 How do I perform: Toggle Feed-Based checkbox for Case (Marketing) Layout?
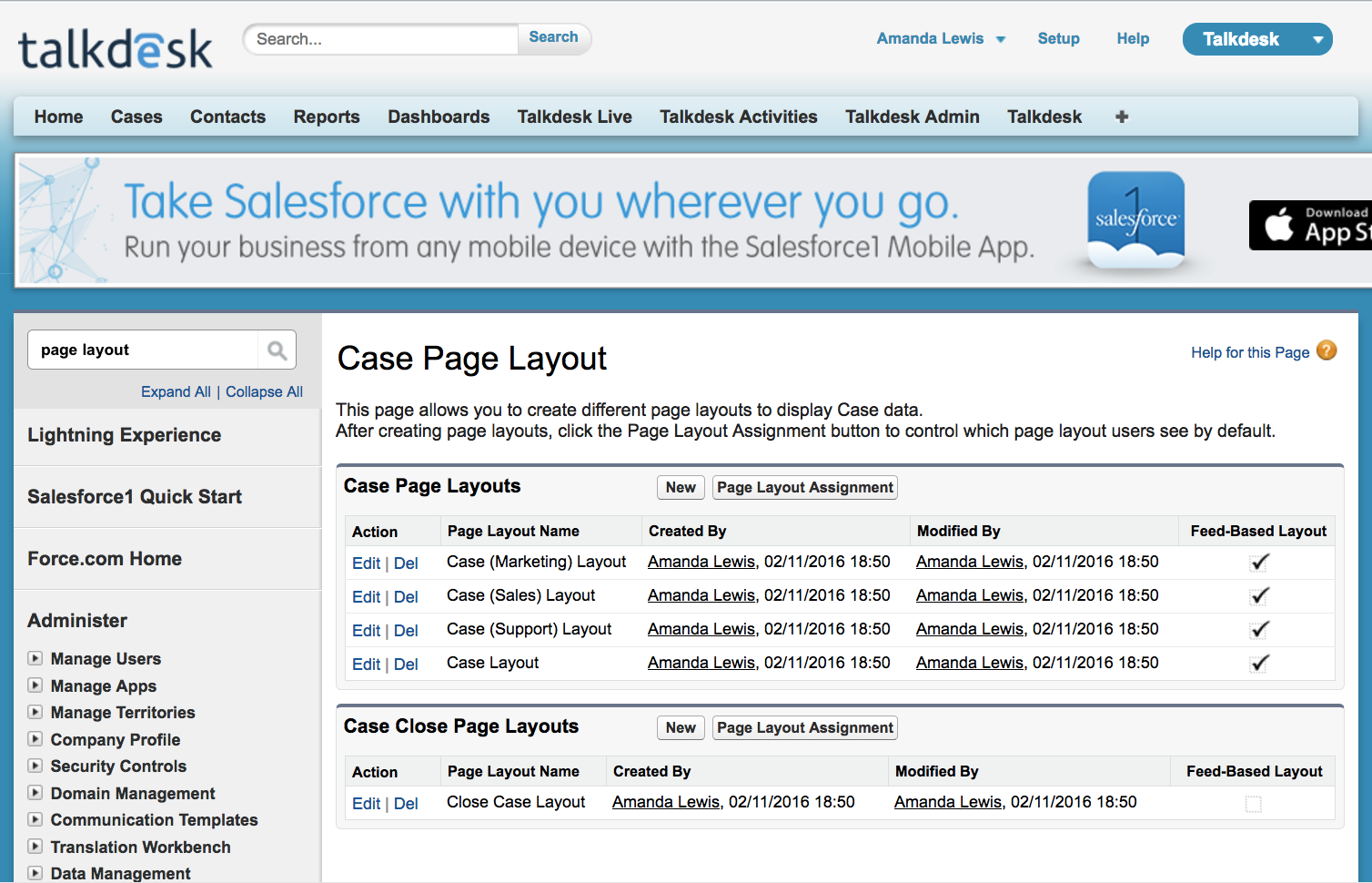(1259, 563)
